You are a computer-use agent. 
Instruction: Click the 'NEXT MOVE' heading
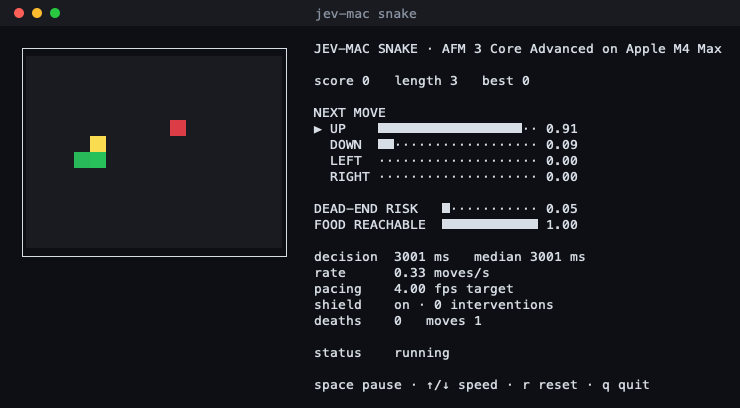coord(350,113)
